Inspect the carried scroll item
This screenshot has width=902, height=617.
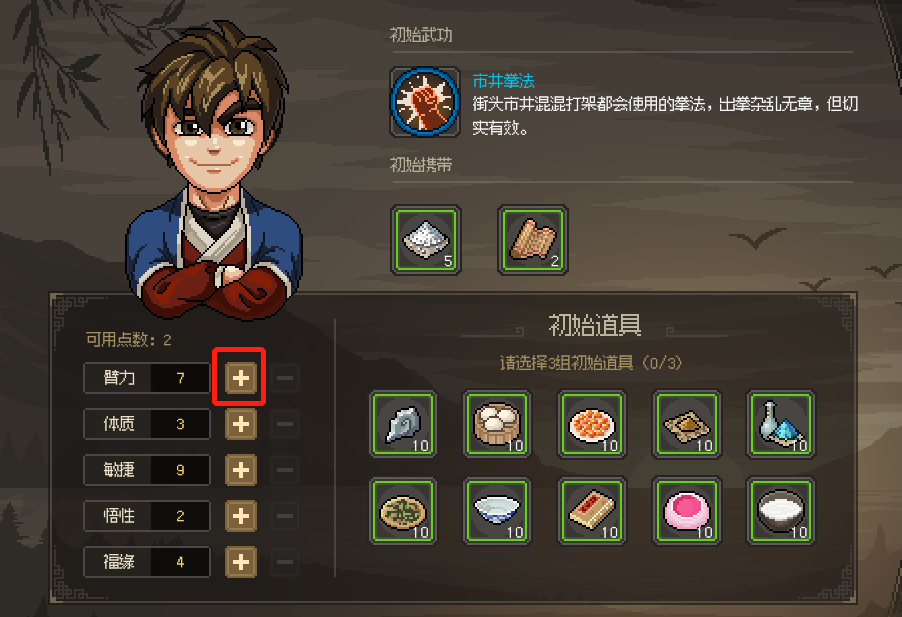(x=533, y=240)
